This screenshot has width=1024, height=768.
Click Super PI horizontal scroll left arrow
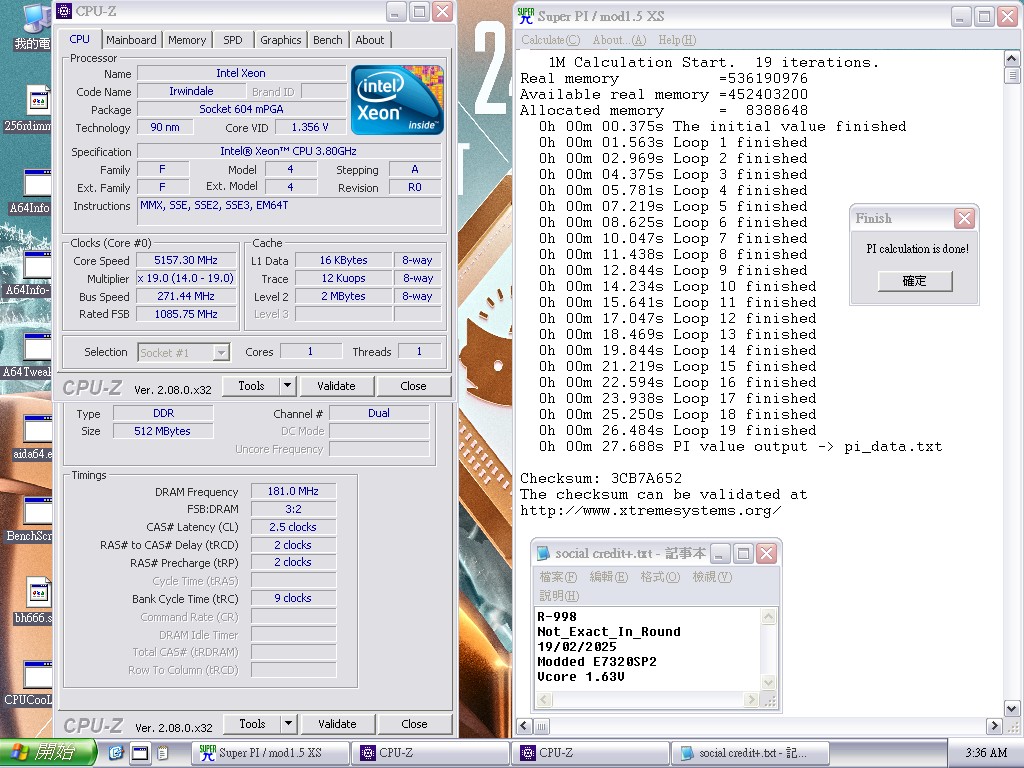click(524, 726)
